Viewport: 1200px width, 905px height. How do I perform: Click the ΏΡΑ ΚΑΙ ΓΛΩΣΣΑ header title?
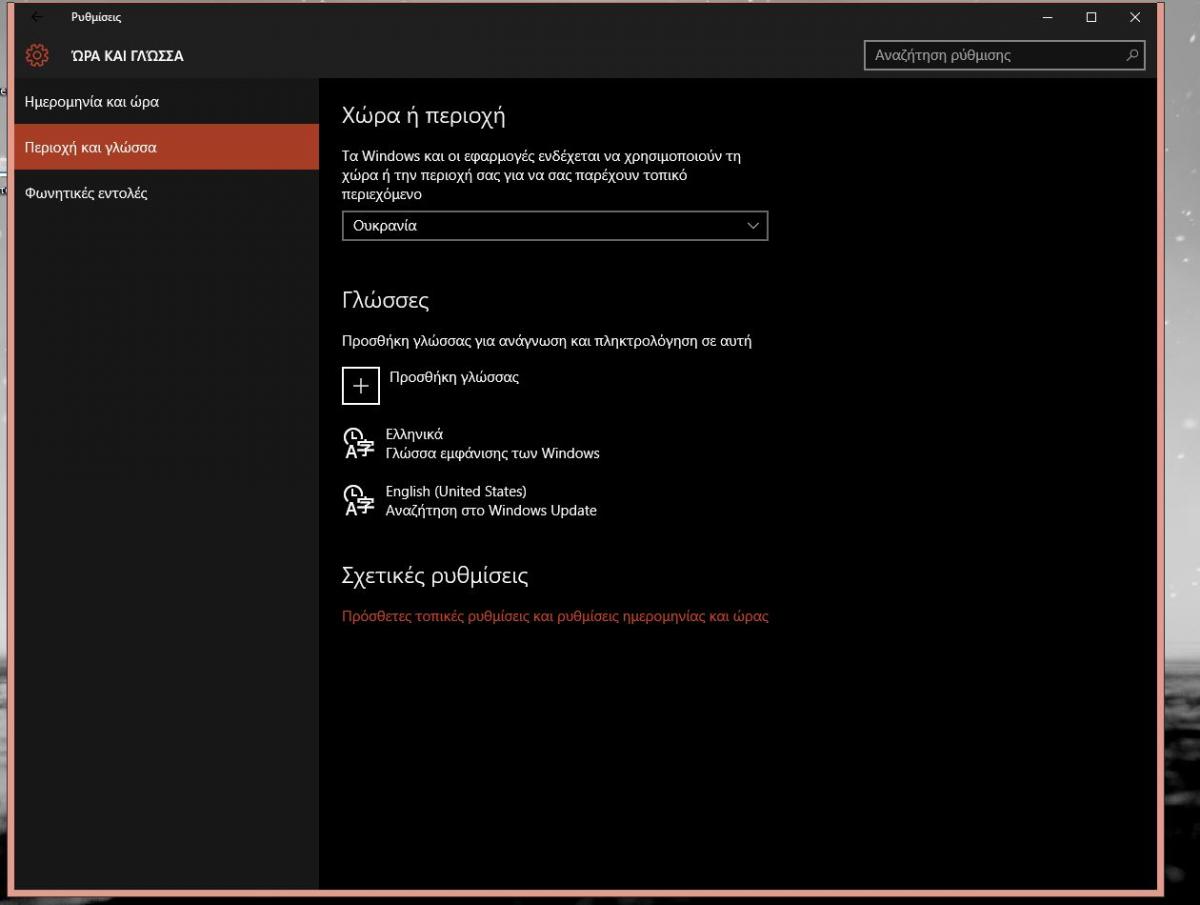(128, 56)
